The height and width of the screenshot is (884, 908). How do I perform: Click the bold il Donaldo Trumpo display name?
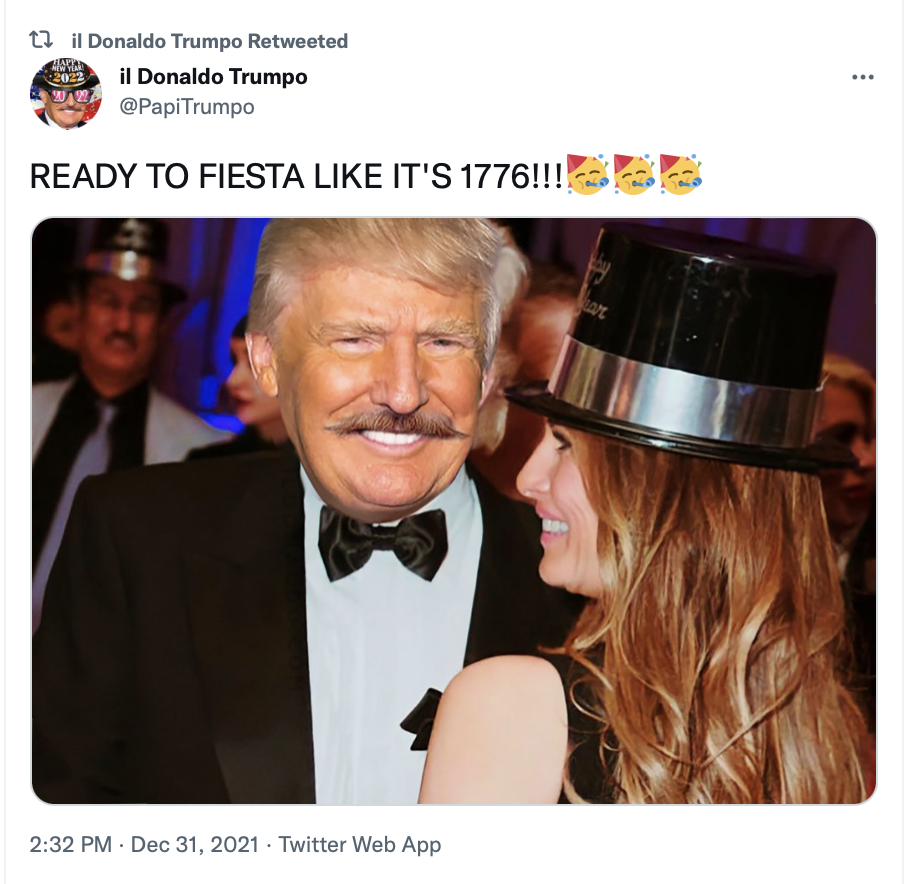[x=214, y=76]
